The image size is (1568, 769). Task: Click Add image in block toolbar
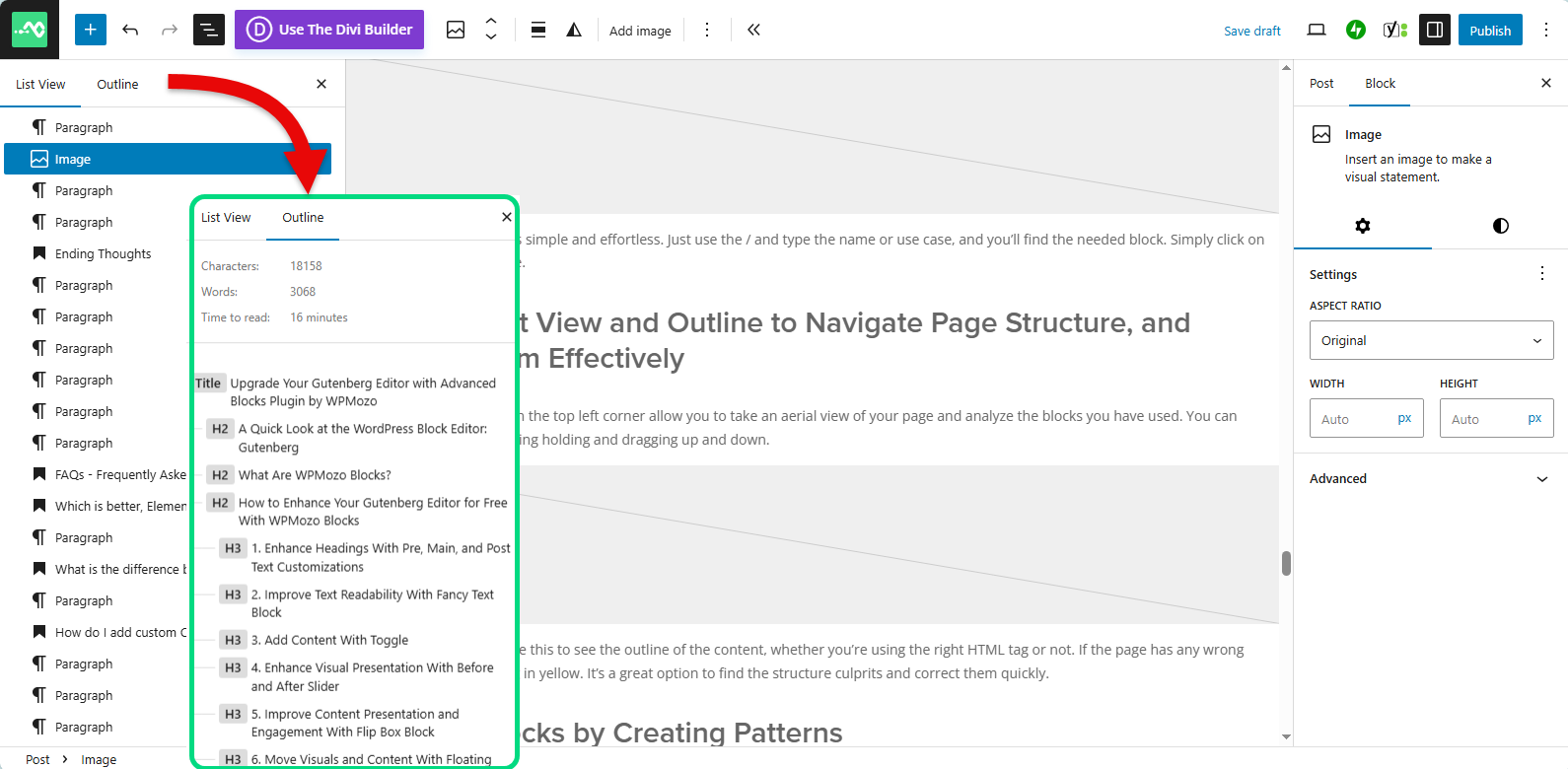coord(640,31)
